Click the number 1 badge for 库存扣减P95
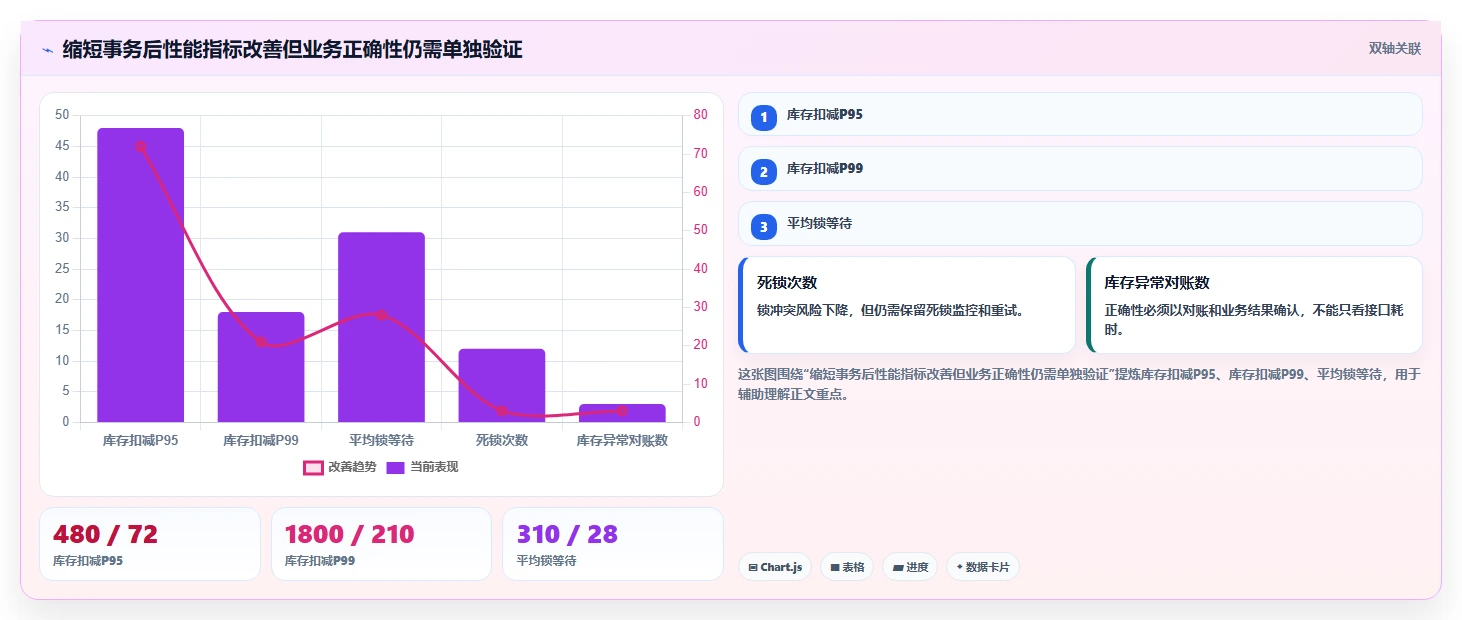 click(764, 117)
